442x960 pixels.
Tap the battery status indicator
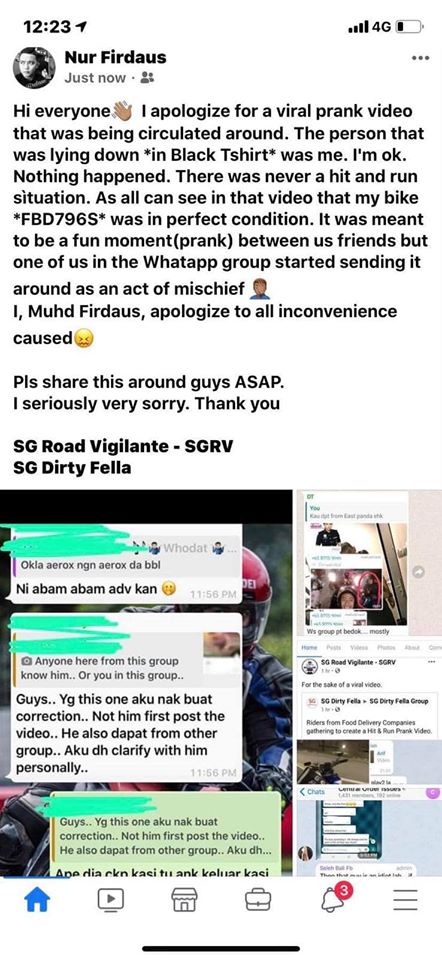[x=410, y=27]
